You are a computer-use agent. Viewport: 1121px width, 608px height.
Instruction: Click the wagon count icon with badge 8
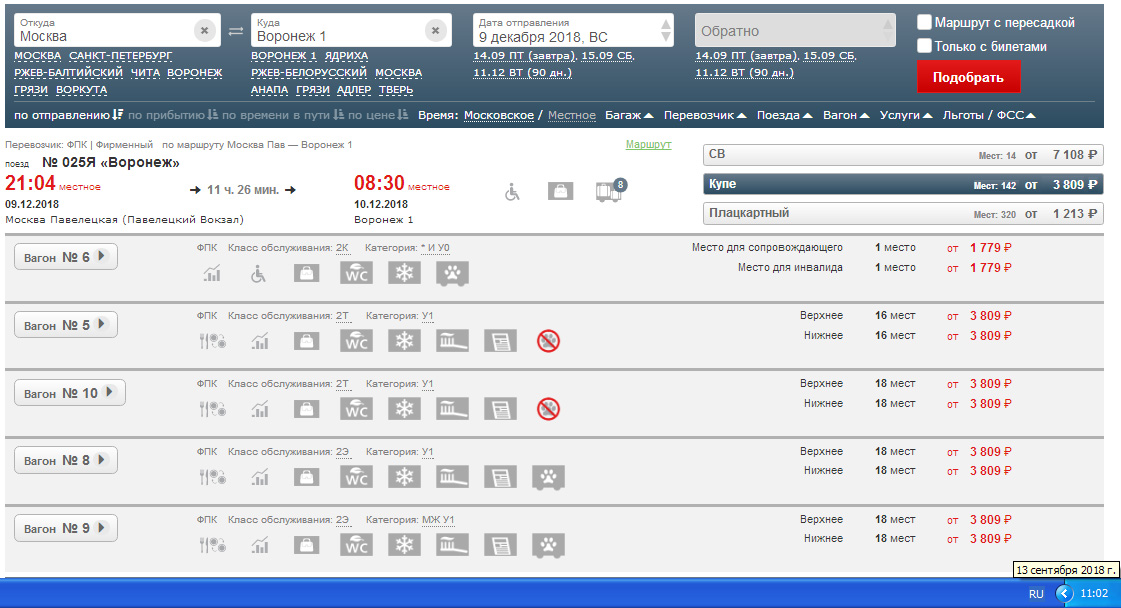coord(608,191)
